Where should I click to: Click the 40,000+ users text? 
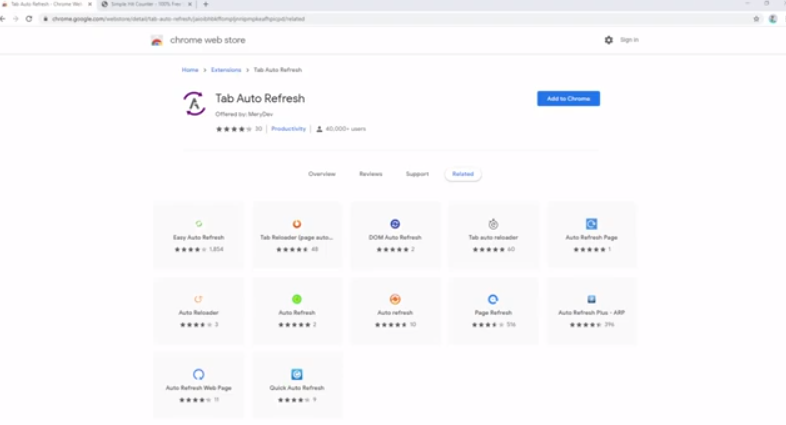click(346, 129)
